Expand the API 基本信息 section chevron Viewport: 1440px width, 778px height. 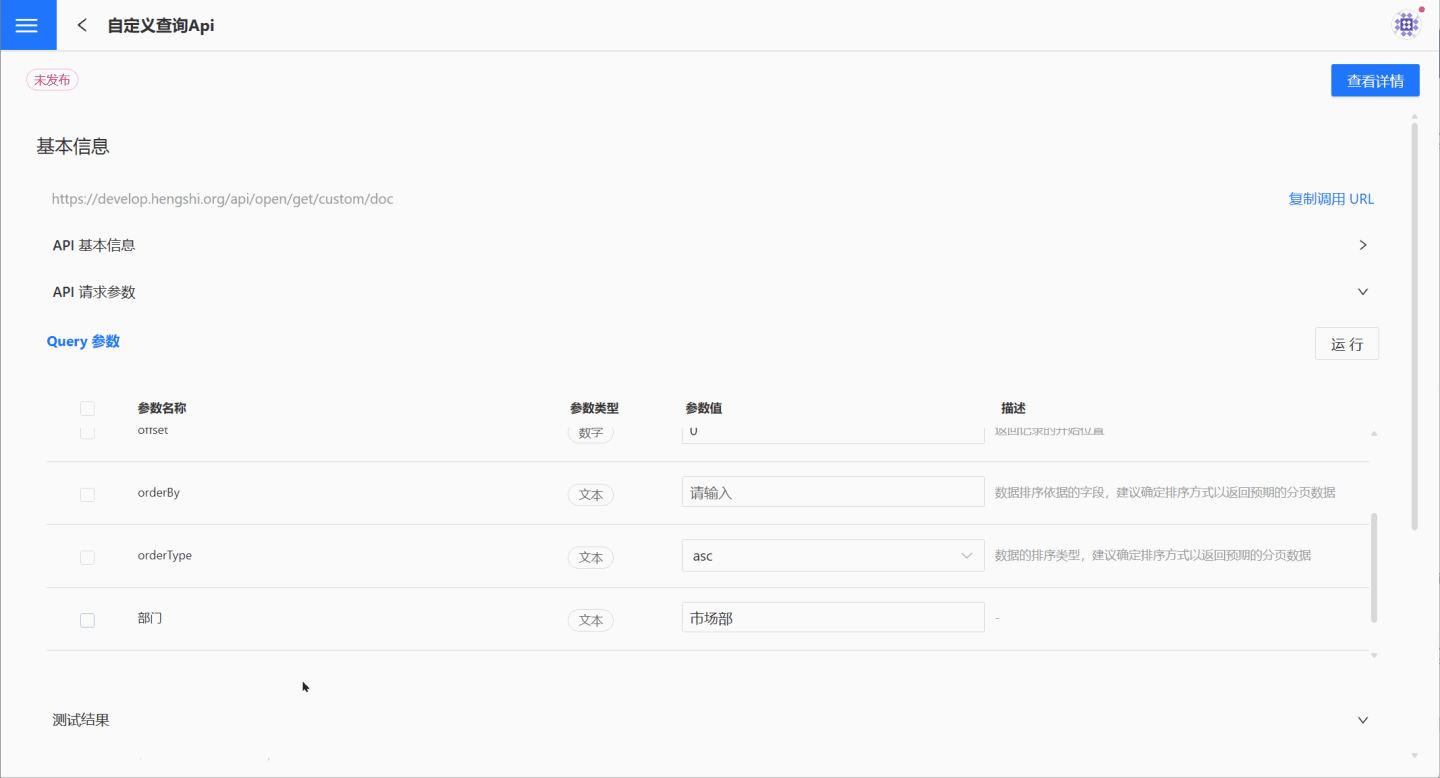[1362, 245]
